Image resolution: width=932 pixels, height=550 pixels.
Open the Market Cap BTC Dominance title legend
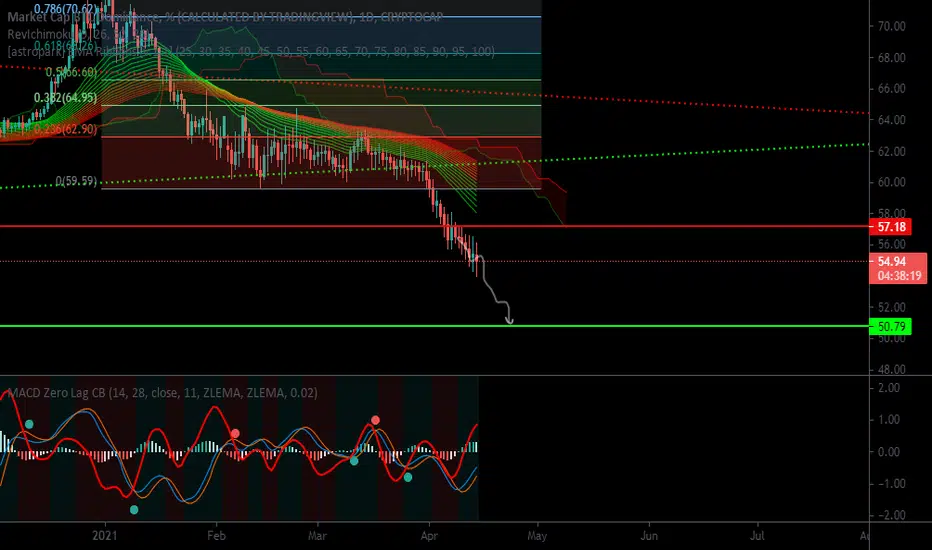click(x=225, y=17)
